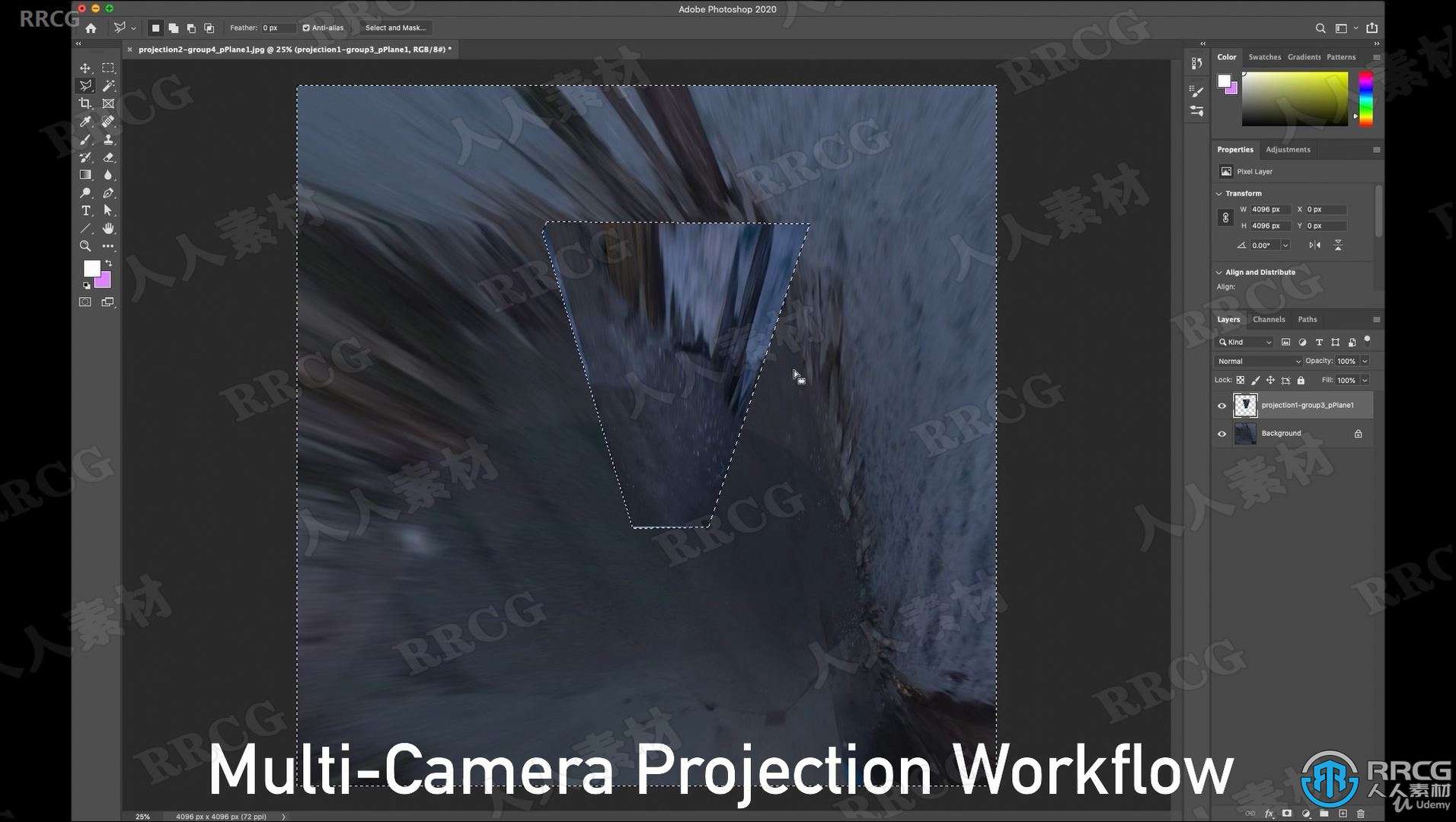
Task: Select the Eyedropper tool
Action: pyautogui.click(x=85, y=122)
